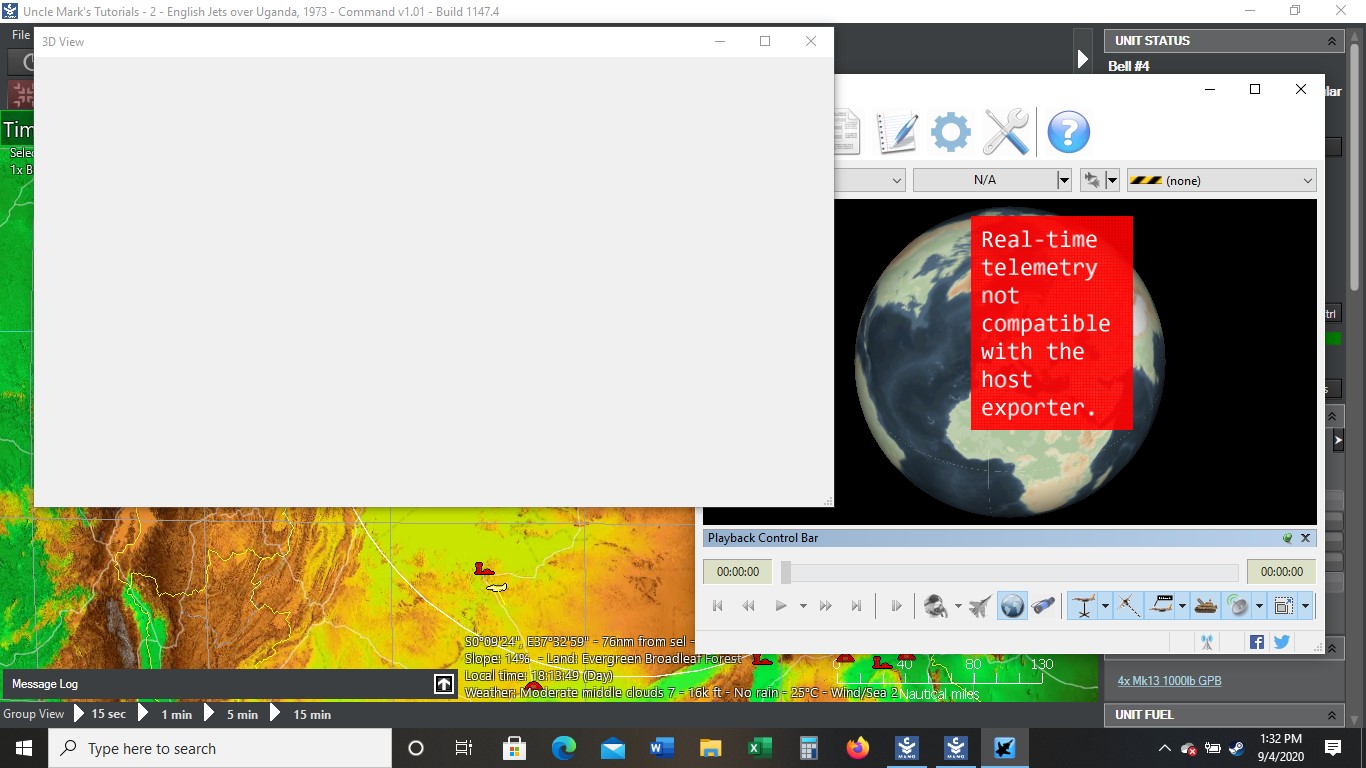Open Tacview help question mark icon

pos(1068,132)
